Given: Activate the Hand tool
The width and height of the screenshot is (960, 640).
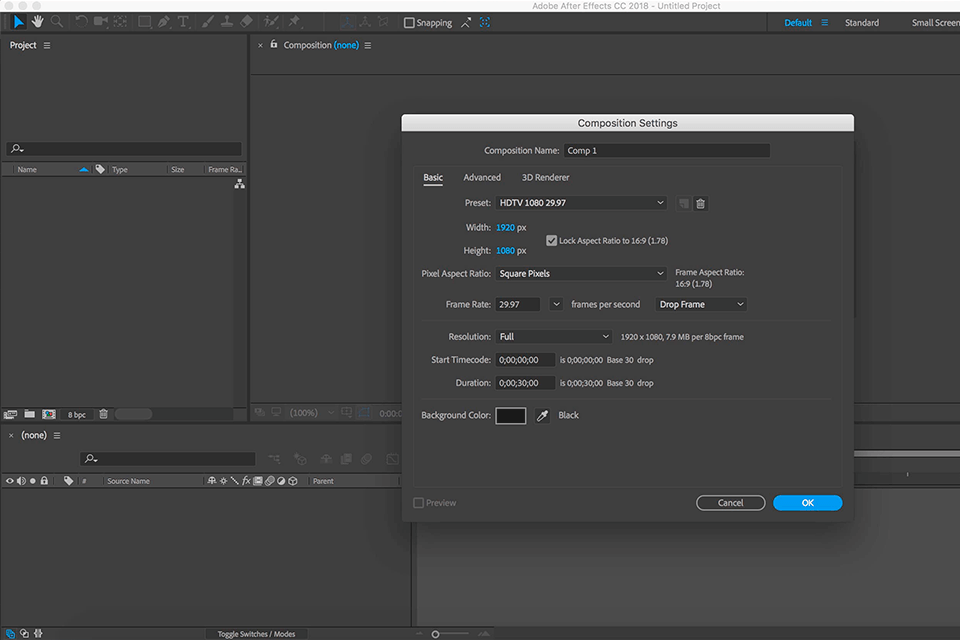Looking at the screenshot, I should 38,22.
